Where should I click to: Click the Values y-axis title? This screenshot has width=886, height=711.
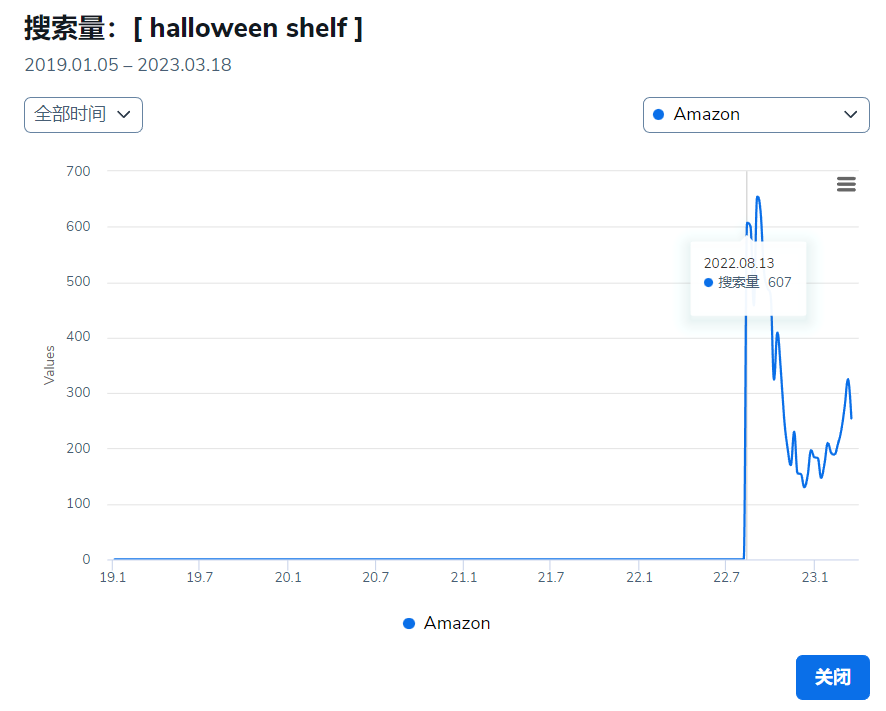(x=49, y=365)
